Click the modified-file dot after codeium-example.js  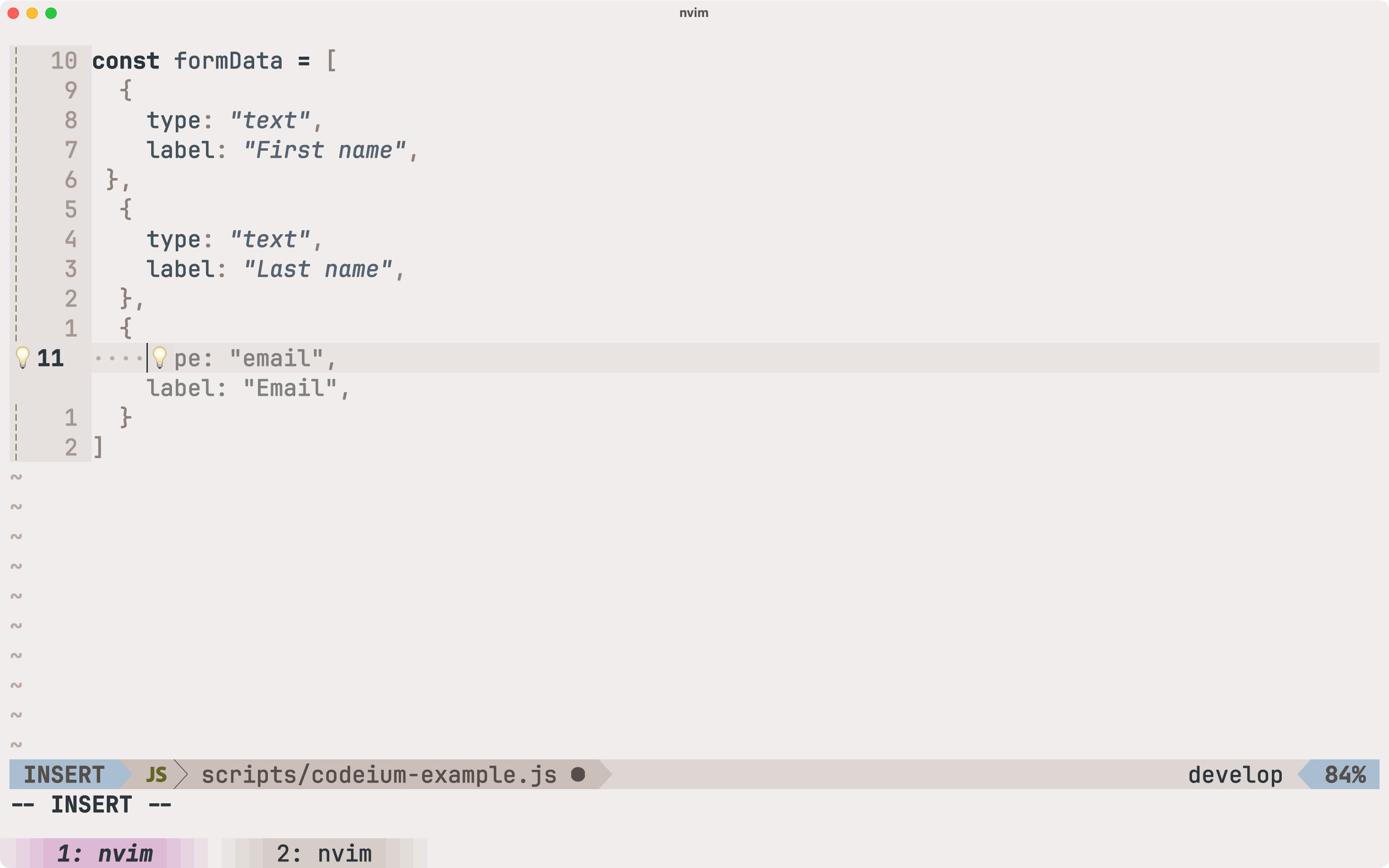tap(578, 774)
